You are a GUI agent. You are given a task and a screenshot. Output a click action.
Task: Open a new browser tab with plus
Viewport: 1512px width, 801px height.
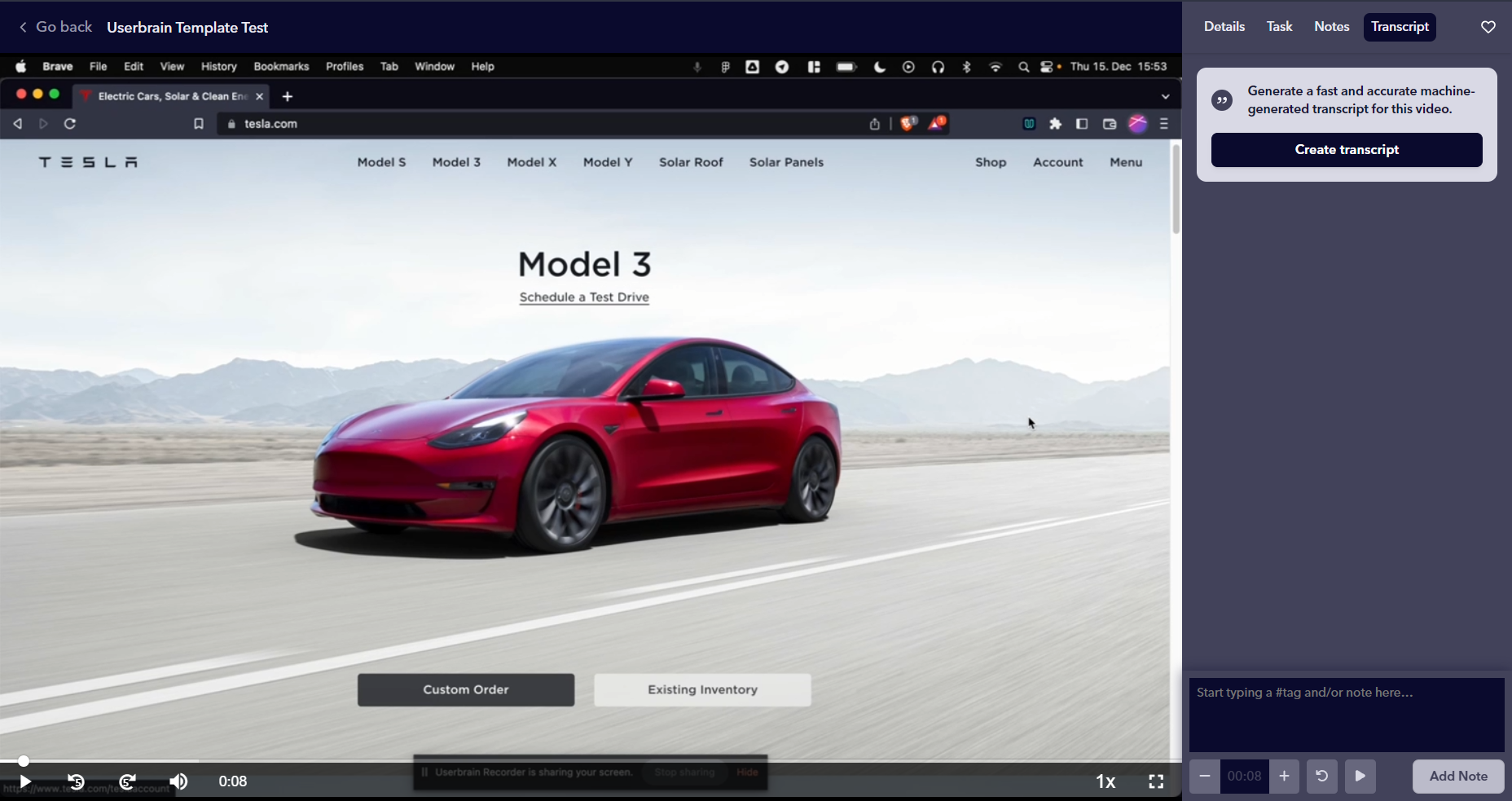[x=288, y=96]
